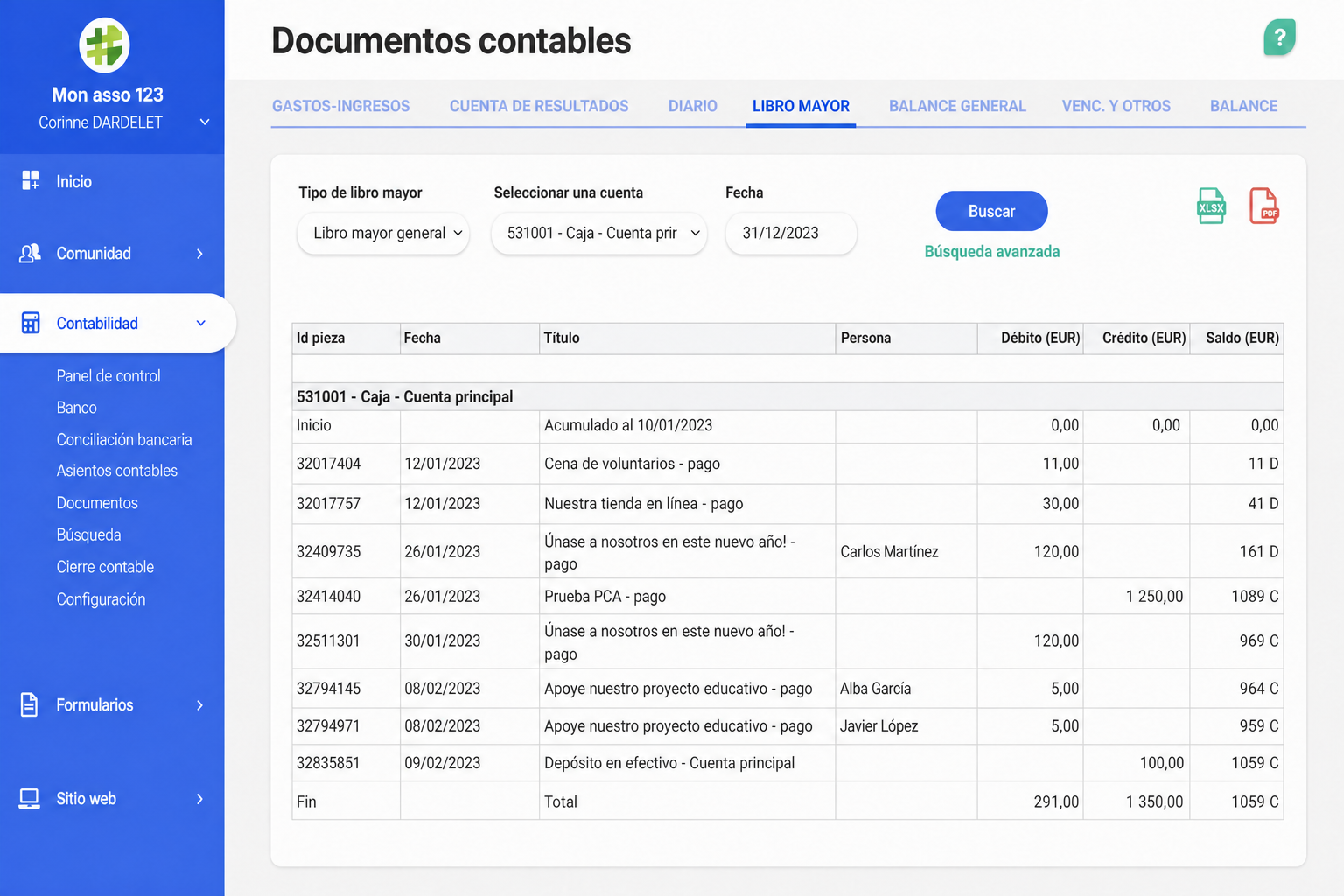Image resolution: width=1344 pixels, height=896 pixels.
Task: Open Documentos in the sidebar
Action: click(97, 503)
